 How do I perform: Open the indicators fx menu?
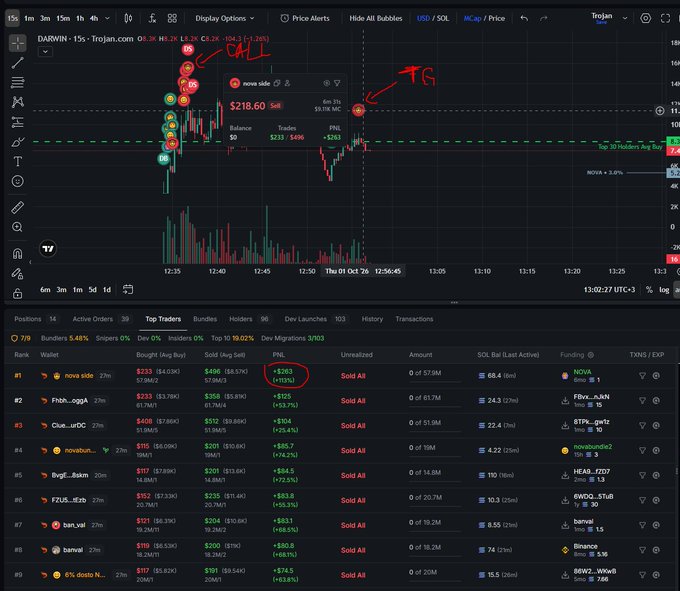[x=152, y=18]
